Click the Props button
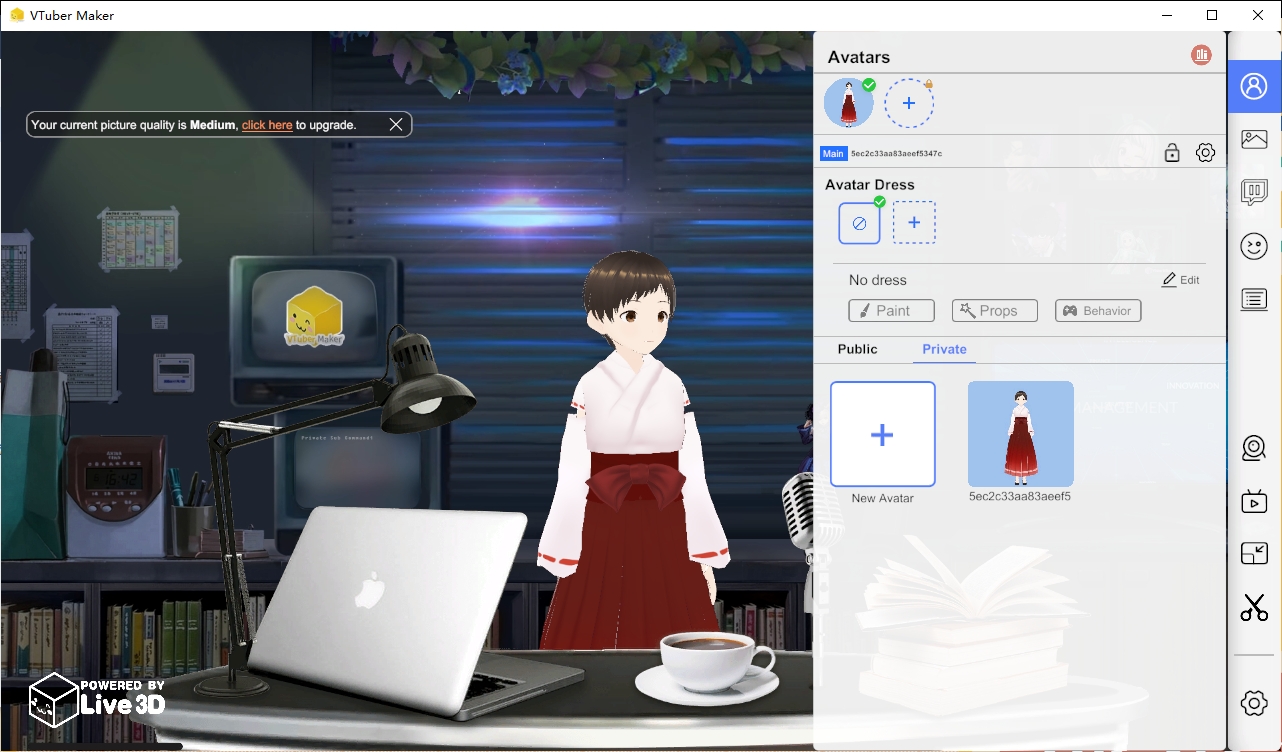The height and width of the screenshot is (752, 1282). pyautogui.click(x=994, y=310)
